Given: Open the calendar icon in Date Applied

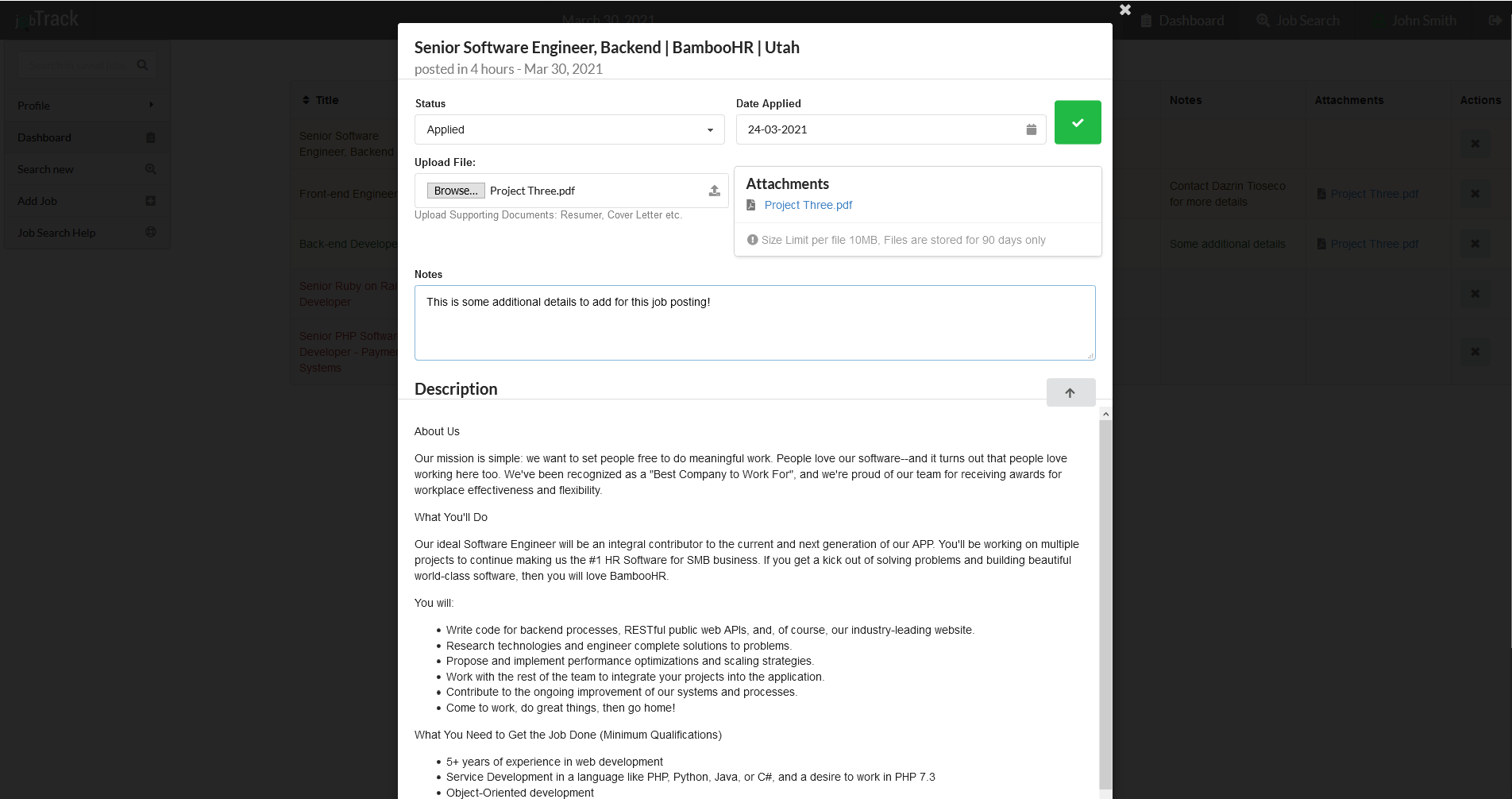Looking at the screenshot, I should [1031, 129].
